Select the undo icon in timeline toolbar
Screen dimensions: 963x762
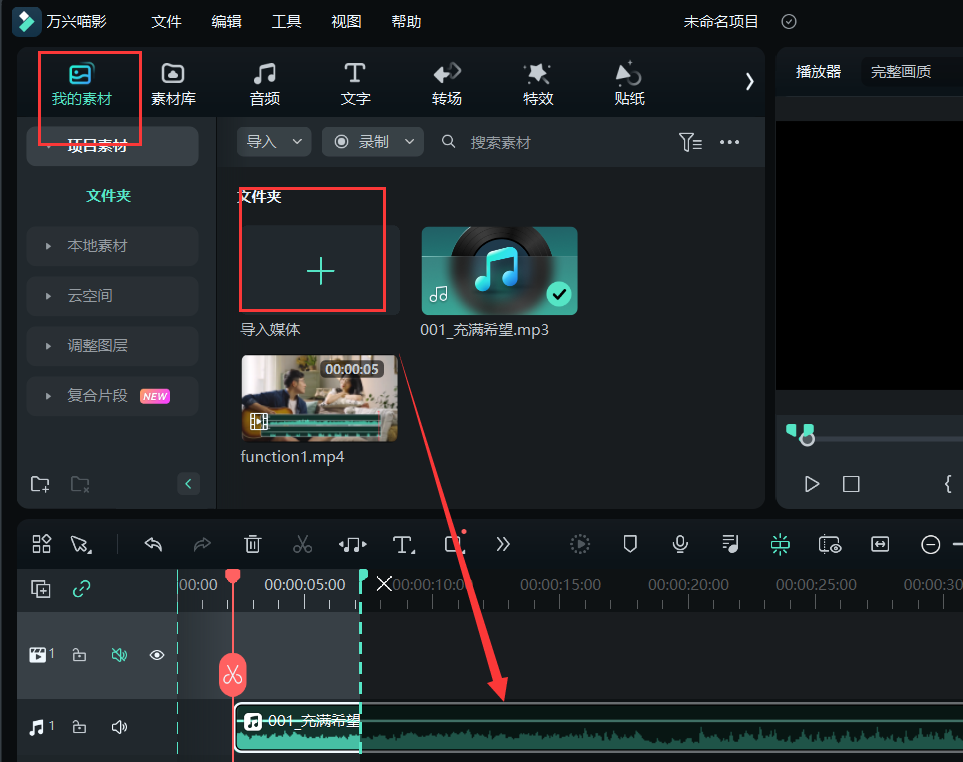(x=152, y=544)
